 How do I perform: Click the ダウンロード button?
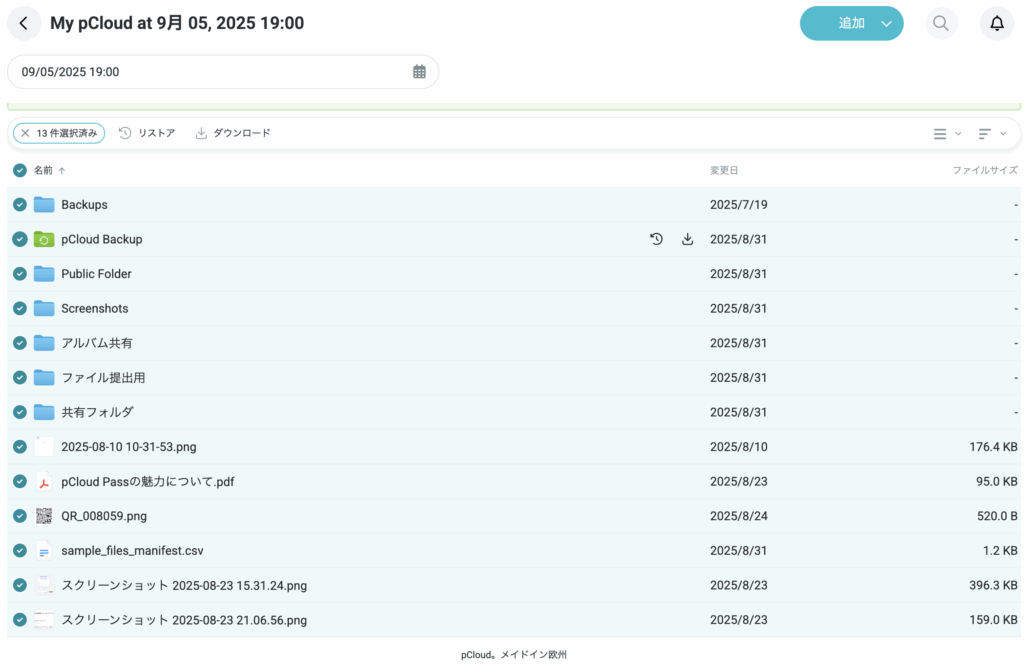[x=233, y=133]
